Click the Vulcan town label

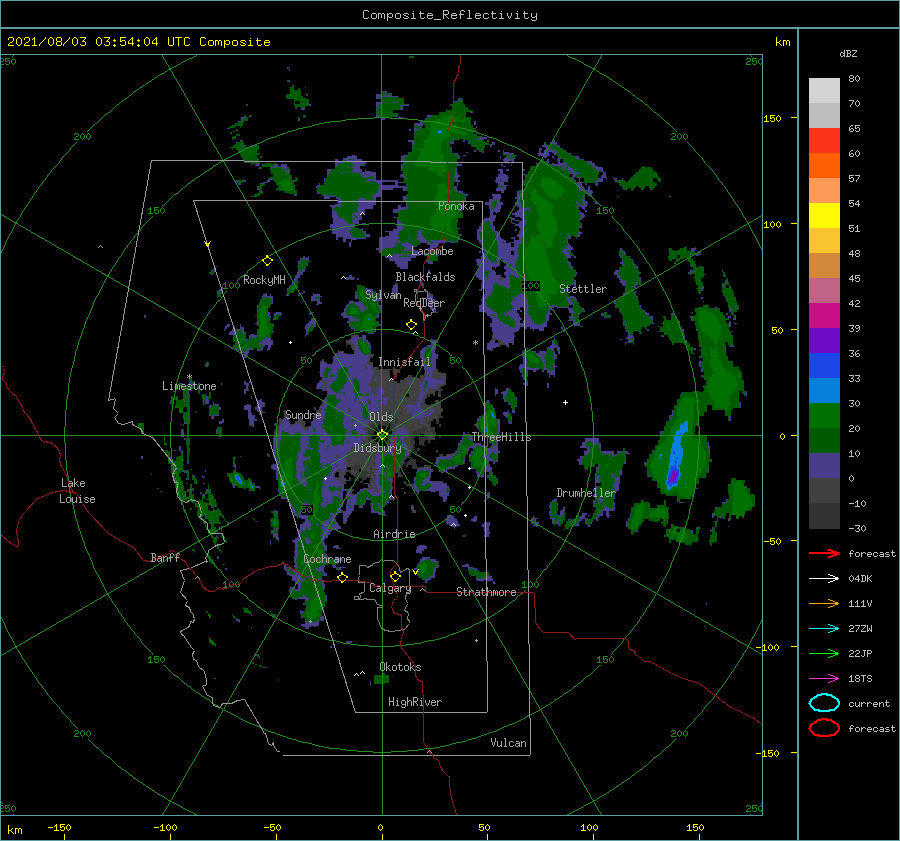point(508,743)
